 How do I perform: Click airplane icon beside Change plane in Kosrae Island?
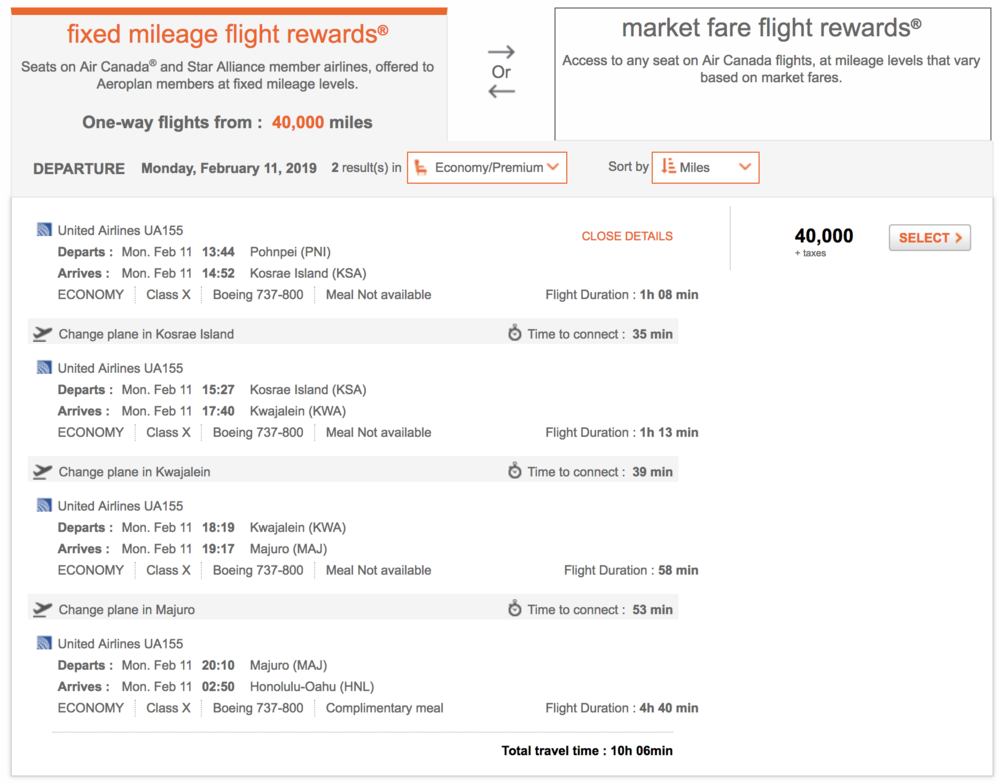click(42, 334)
